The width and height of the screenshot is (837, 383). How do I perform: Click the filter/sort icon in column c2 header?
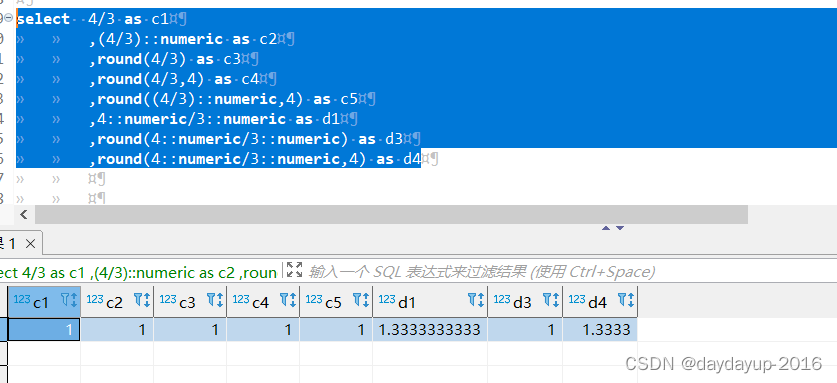click(x=143, y=300)
